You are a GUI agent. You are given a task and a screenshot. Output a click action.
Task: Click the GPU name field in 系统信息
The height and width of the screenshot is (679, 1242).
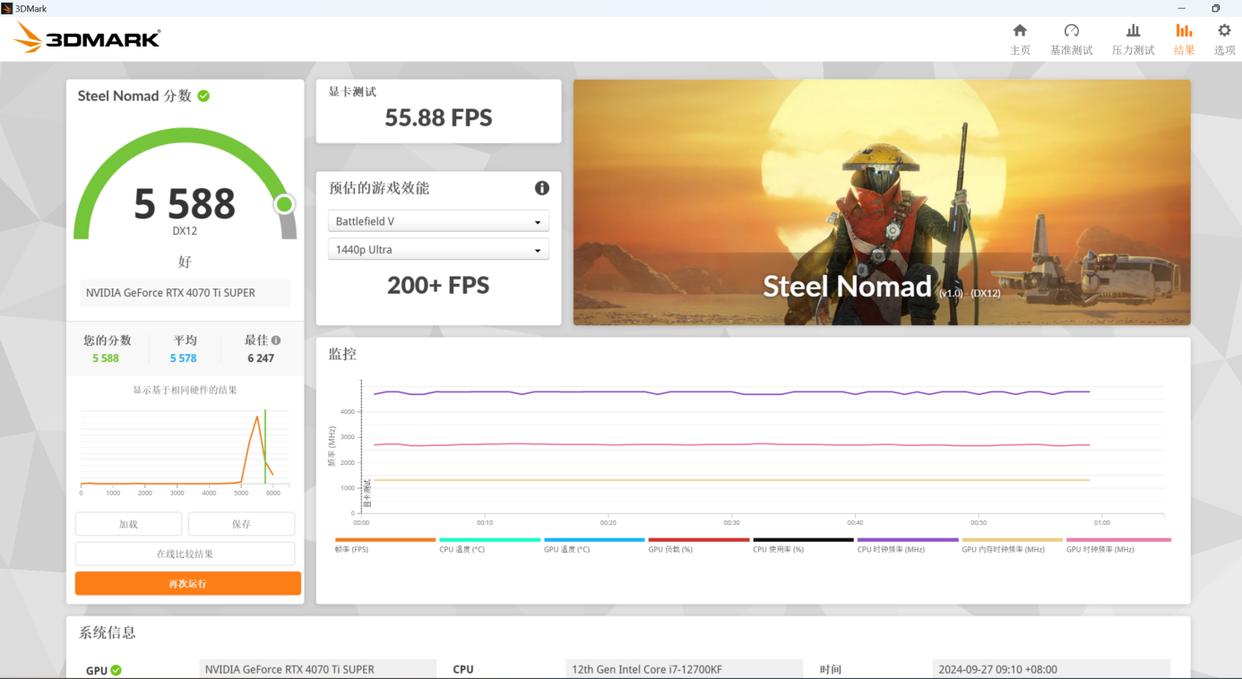click(x=318, y=670)
